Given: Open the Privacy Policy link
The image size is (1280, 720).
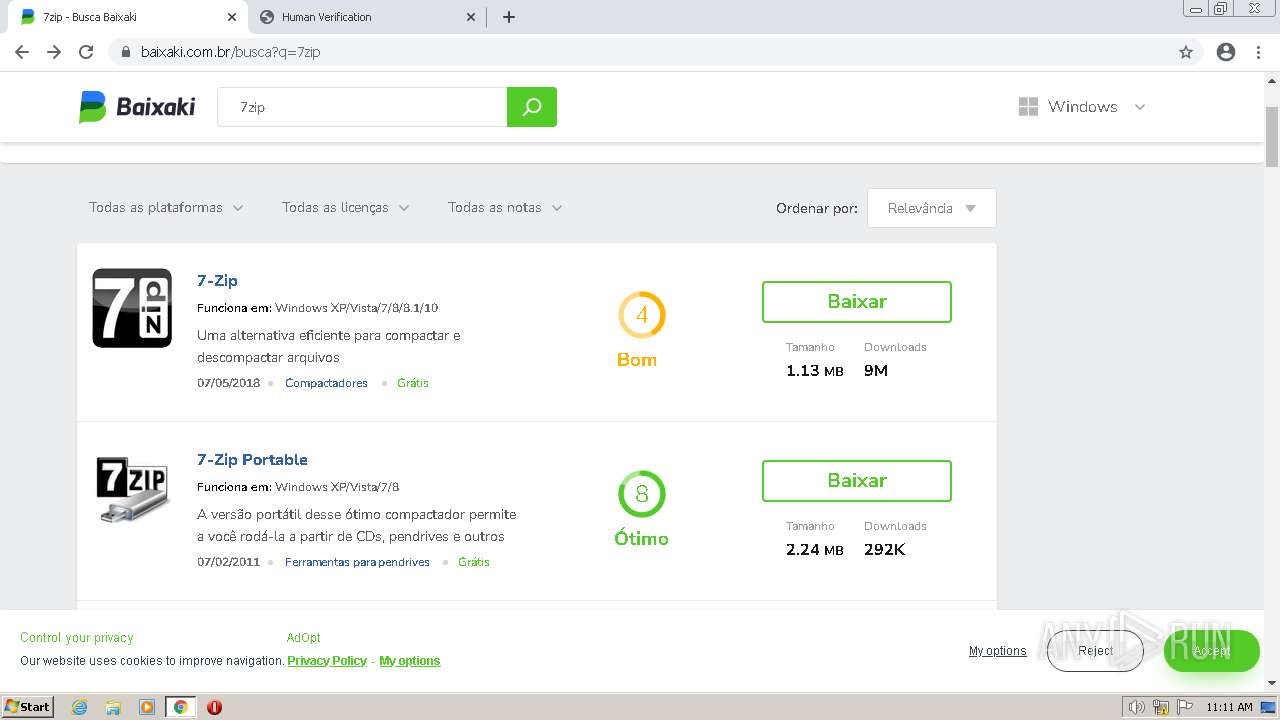Looking at the screenshot, I should pyautogui.click(x=327, y=661).
